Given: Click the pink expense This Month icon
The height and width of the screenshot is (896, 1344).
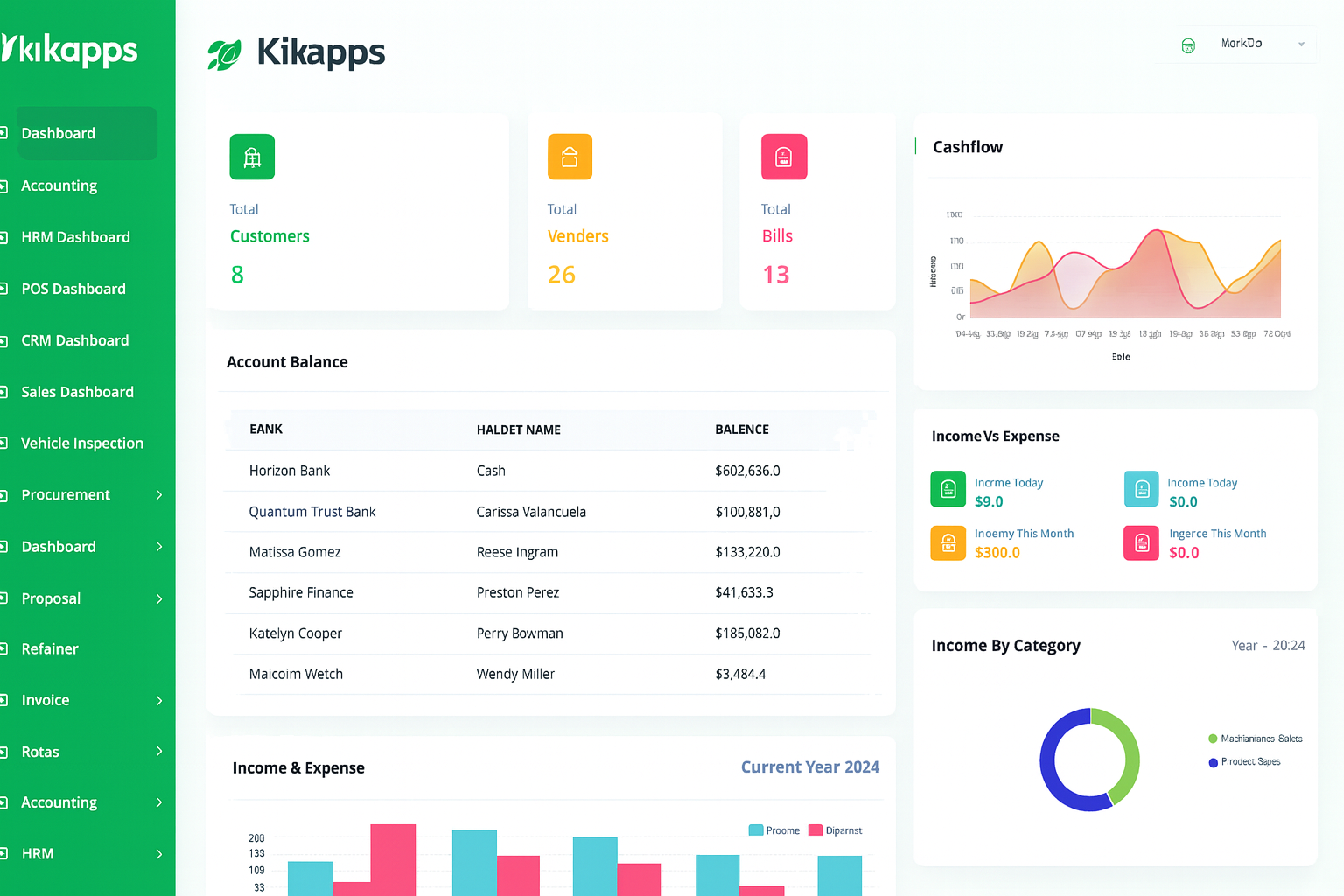Looking at the screenshot, I should pos(1141,543).
